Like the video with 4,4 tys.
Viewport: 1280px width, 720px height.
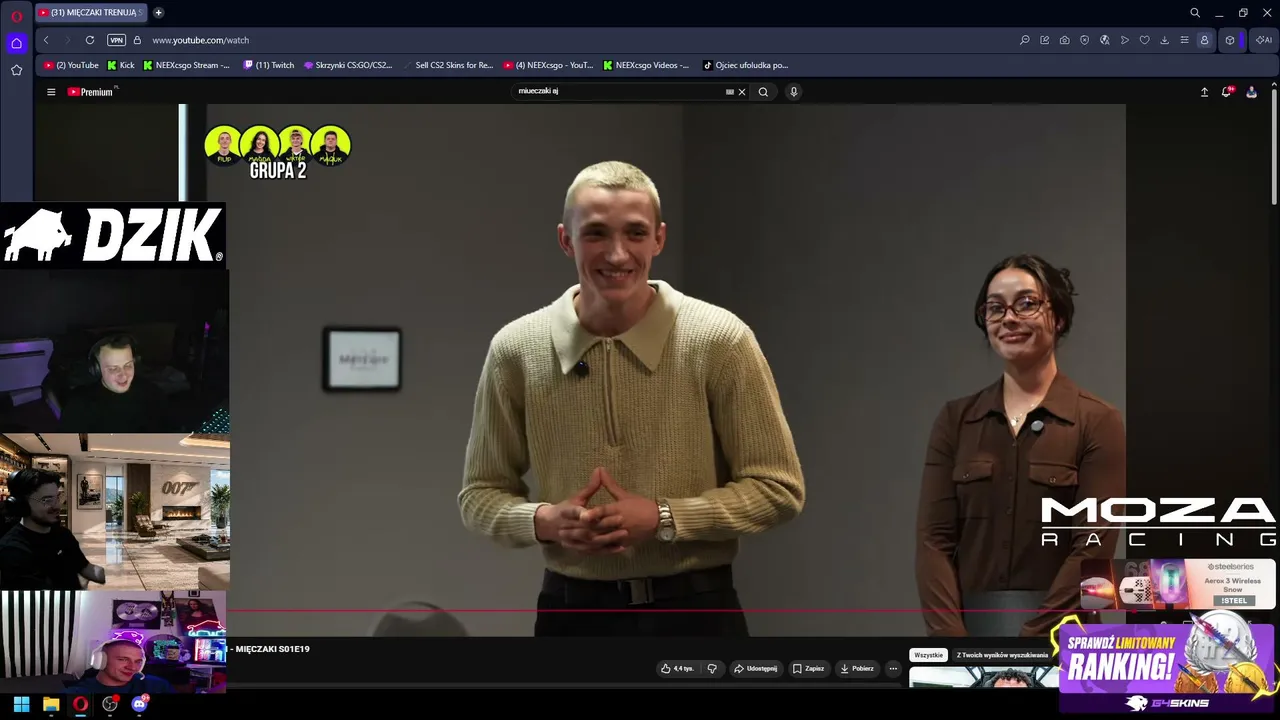pos(677,668)
